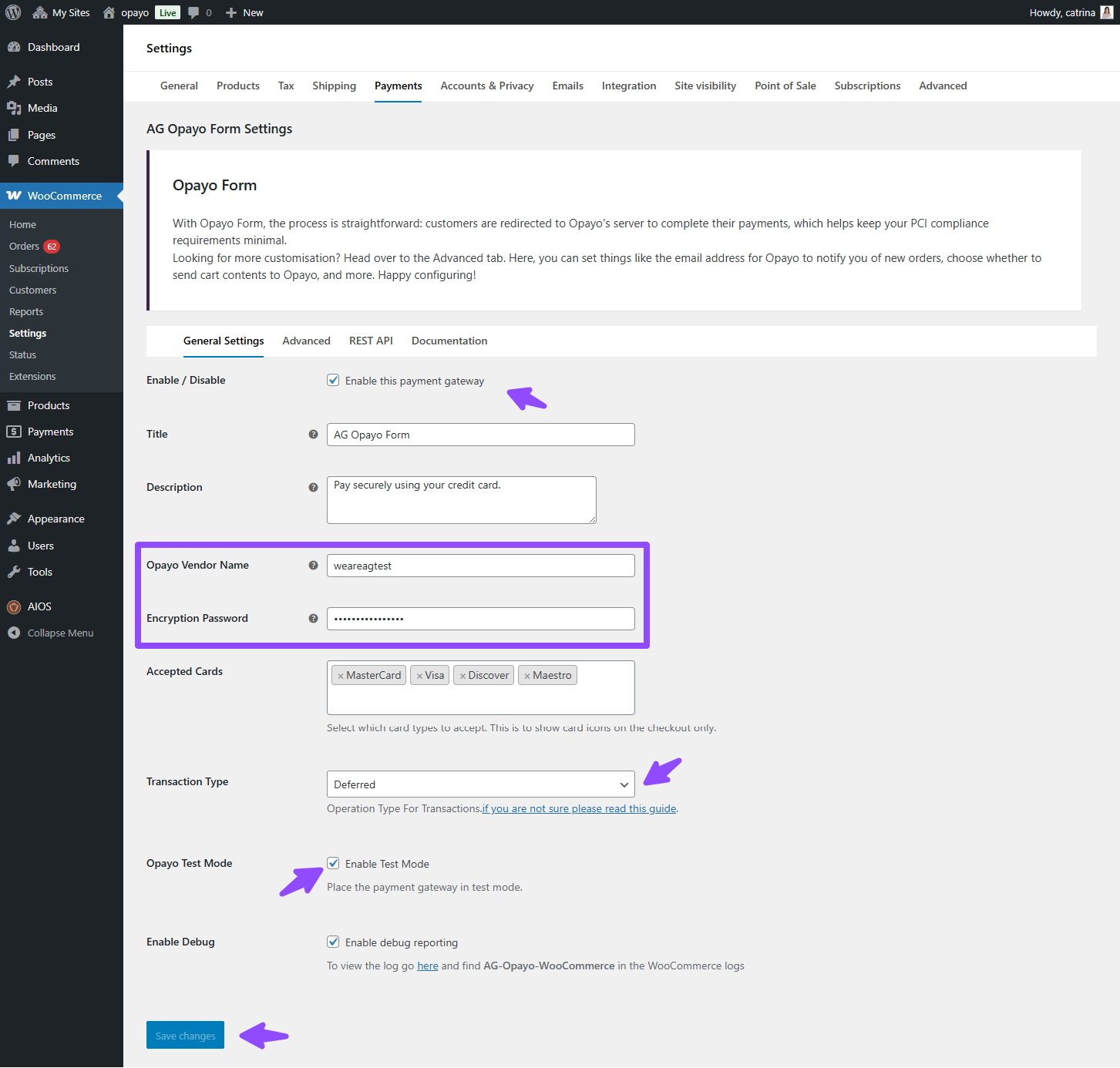Switch to the Site visibility tab

point(705,86)
